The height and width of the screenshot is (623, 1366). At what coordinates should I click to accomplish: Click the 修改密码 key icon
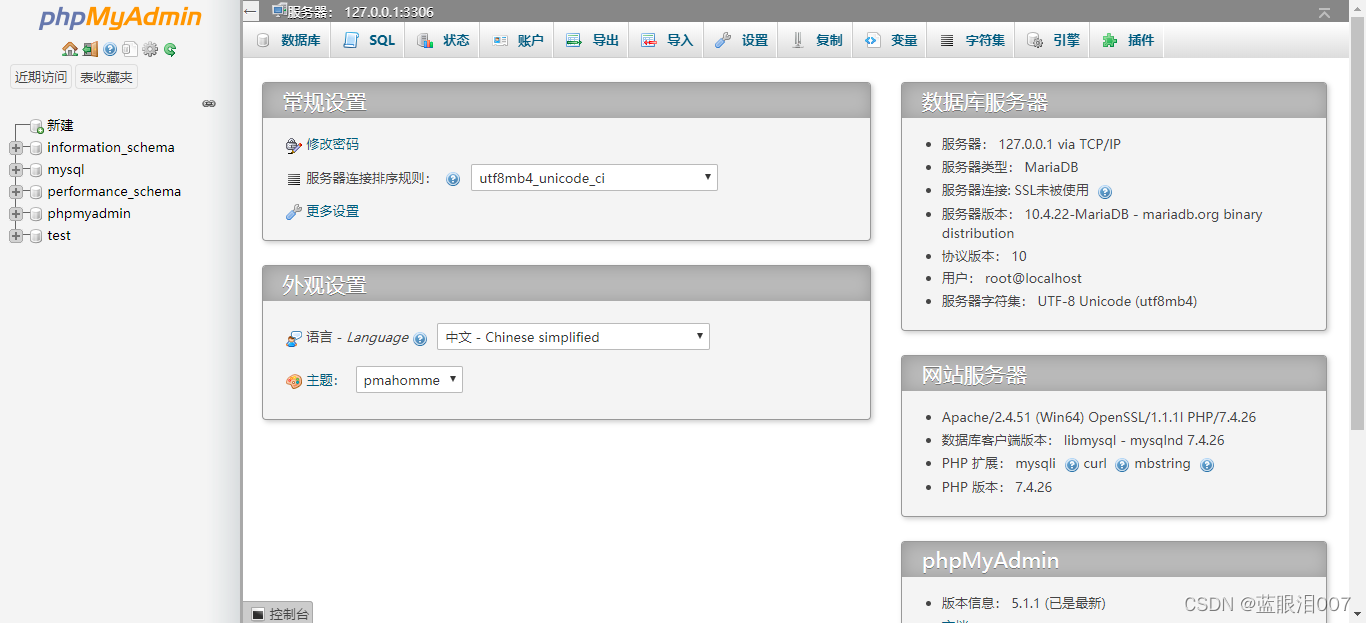(293, 146)
